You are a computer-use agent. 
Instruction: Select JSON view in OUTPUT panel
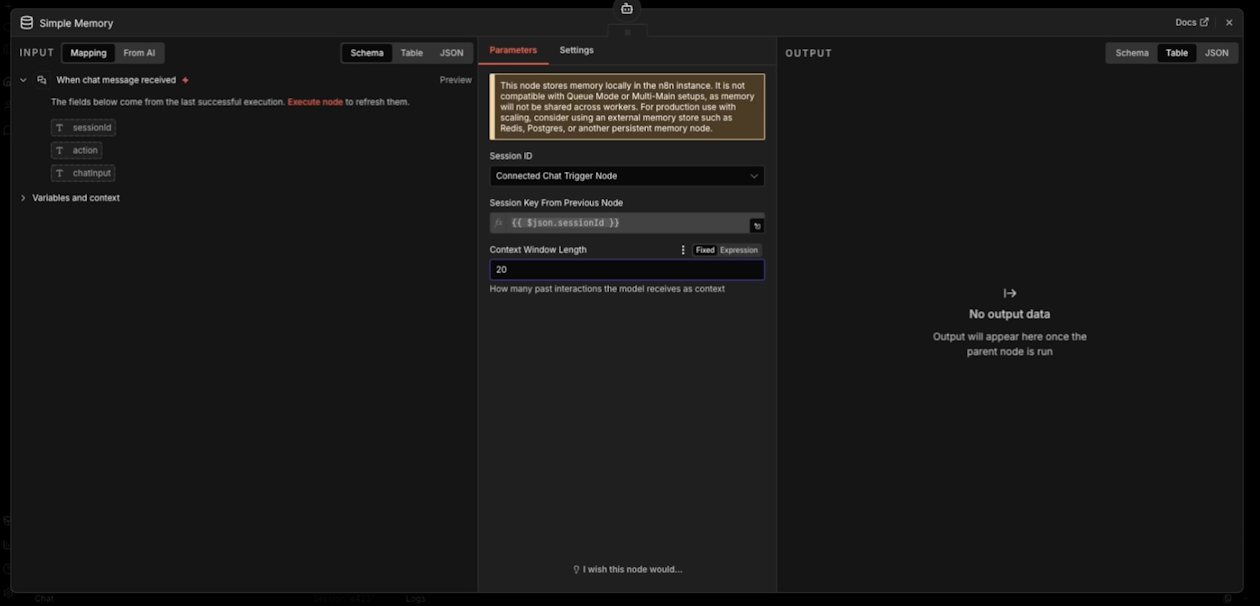click(x=1217, y=53)
